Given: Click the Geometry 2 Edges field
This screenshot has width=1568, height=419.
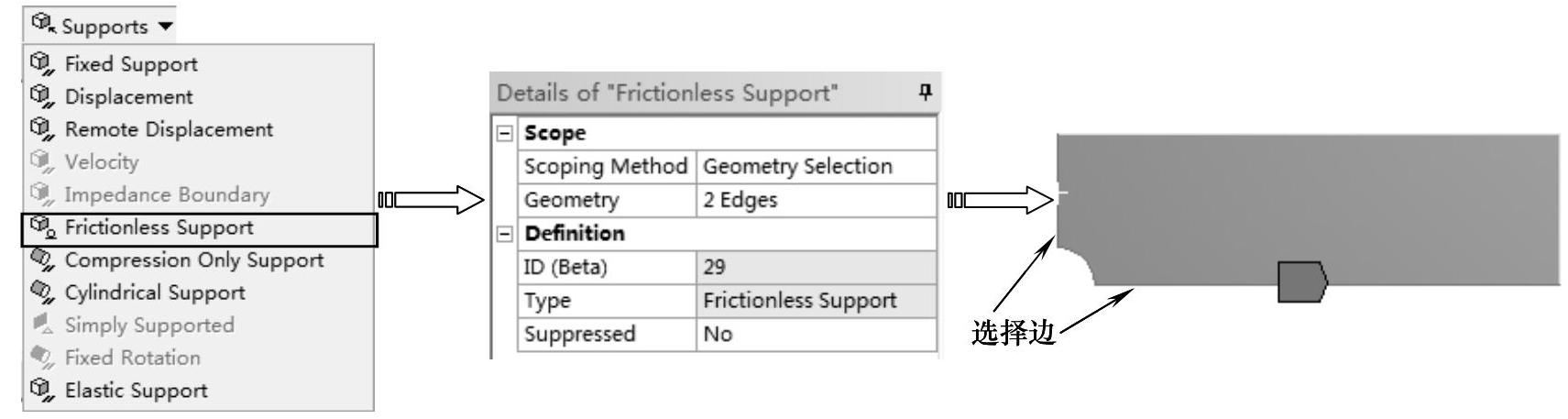Looking at the screenshot, I should [816, 200].
